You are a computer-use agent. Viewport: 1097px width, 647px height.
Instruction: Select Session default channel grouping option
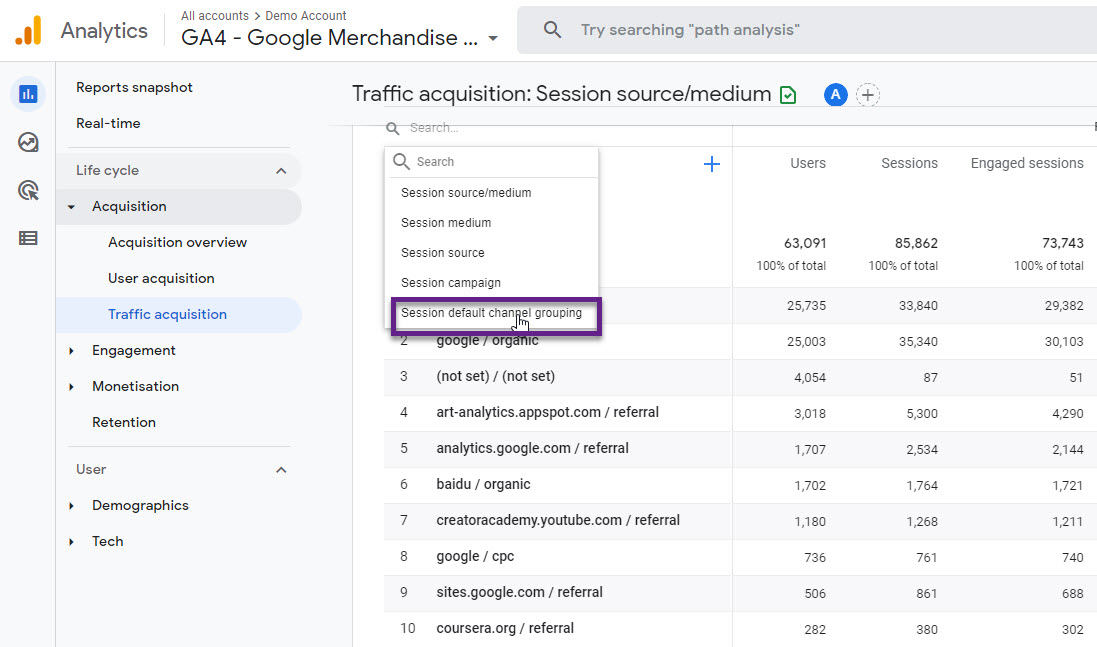(x=491, y=313)
